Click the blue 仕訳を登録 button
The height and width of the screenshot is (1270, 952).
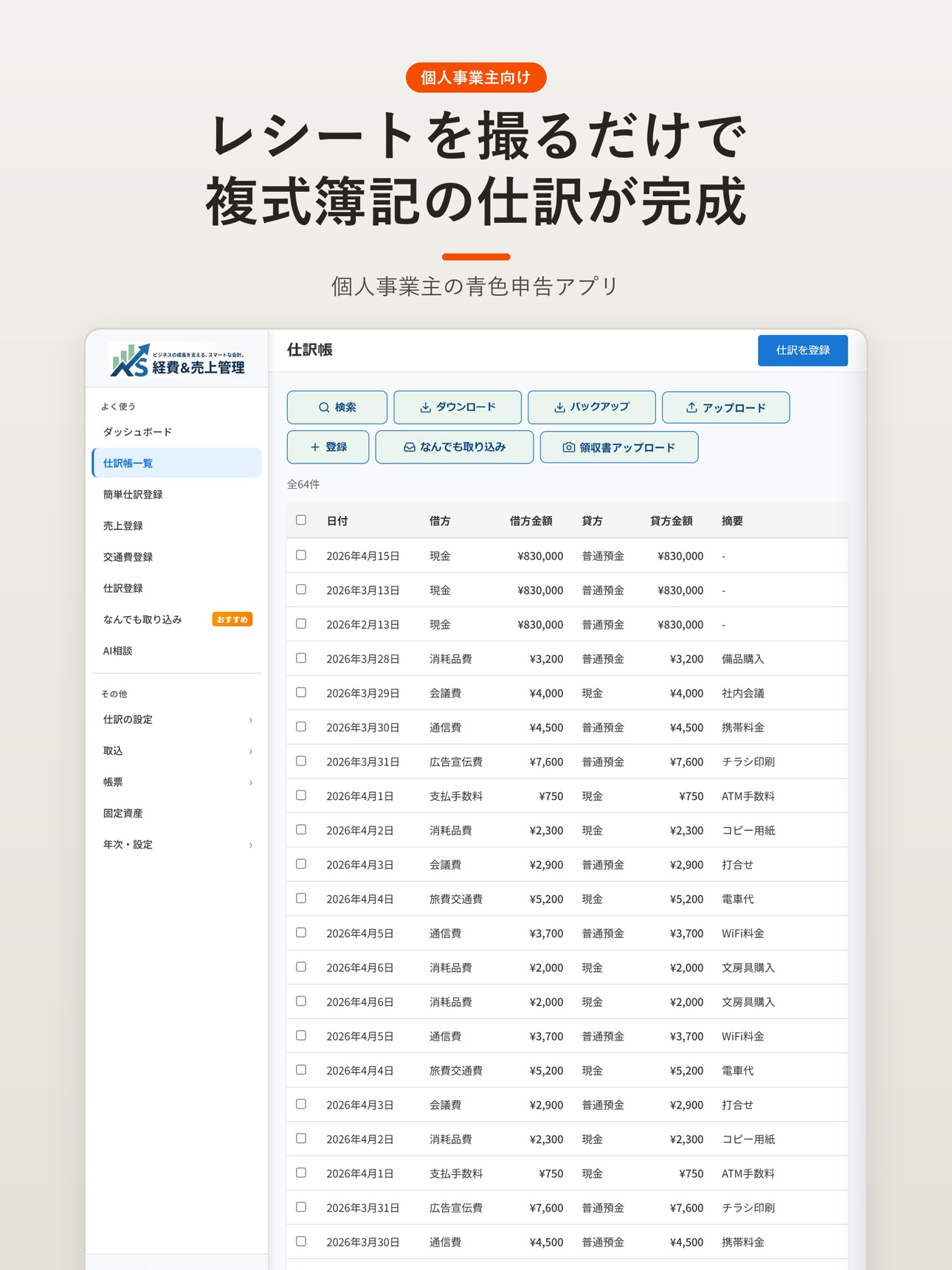803,351
